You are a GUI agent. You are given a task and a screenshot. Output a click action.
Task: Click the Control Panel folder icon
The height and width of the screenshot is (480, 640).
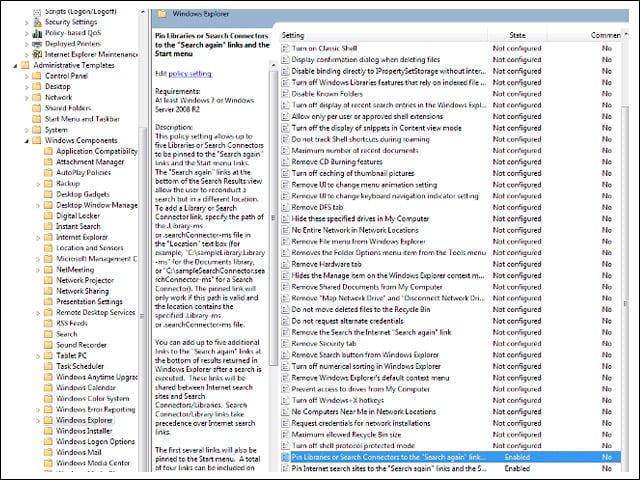point(37,76)
